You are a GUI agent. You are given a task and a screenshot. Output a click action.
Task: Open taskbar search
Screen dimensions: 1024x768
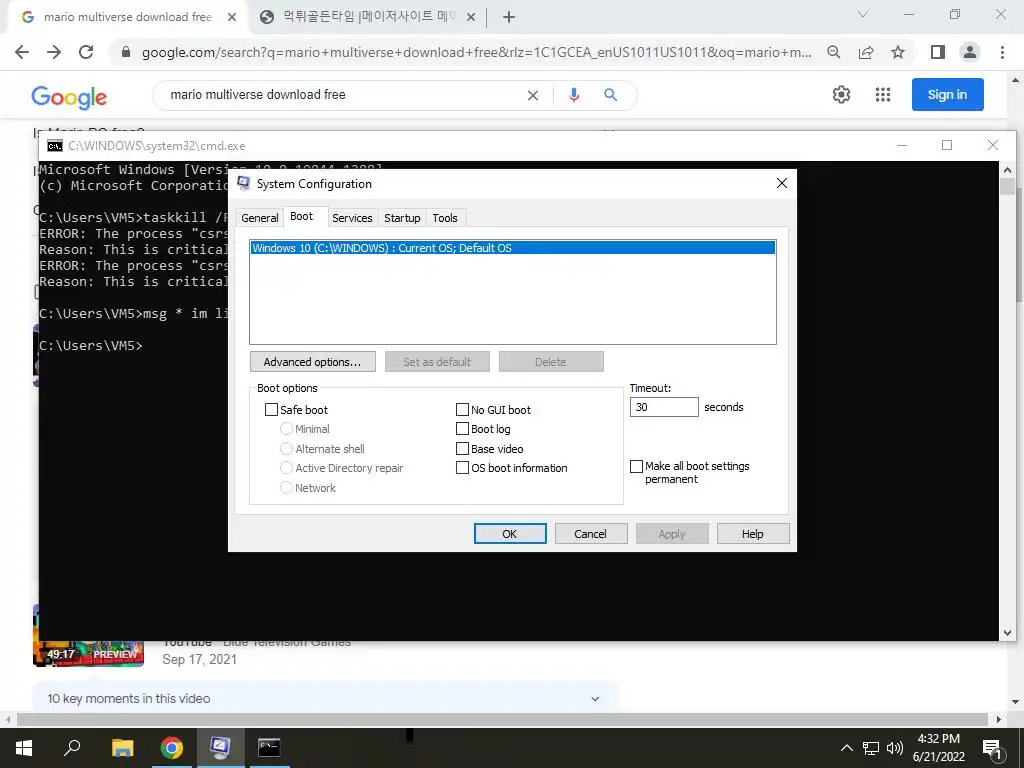[x=72, y=748]
